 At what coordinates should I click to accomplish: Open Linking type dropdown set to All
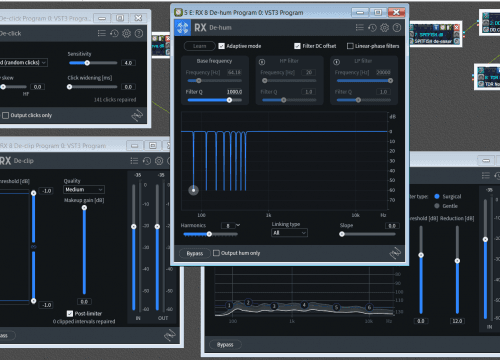pyautogui.click(x=289, y=233)
